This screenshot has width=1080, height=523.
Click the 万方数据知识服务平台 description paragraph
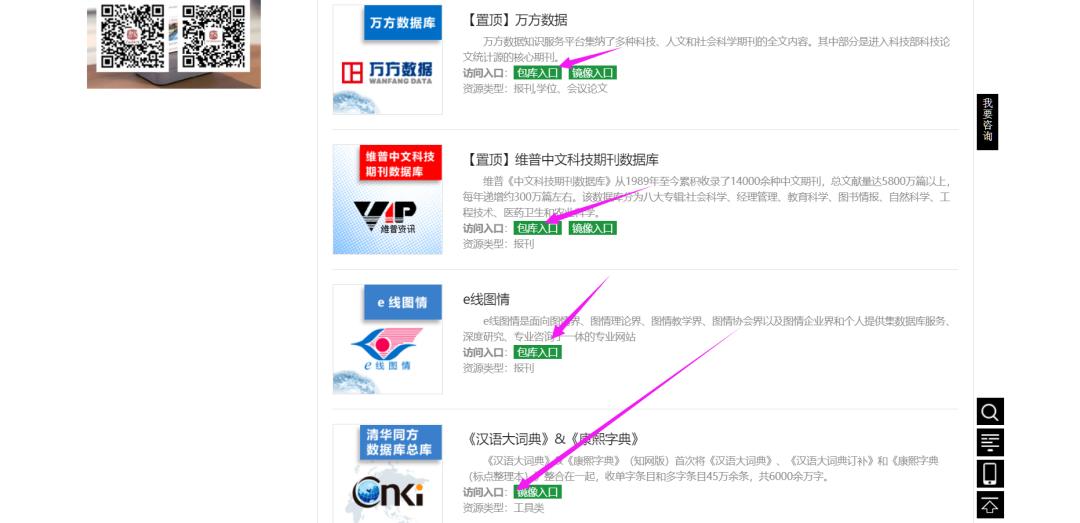(x=707, y=49)
